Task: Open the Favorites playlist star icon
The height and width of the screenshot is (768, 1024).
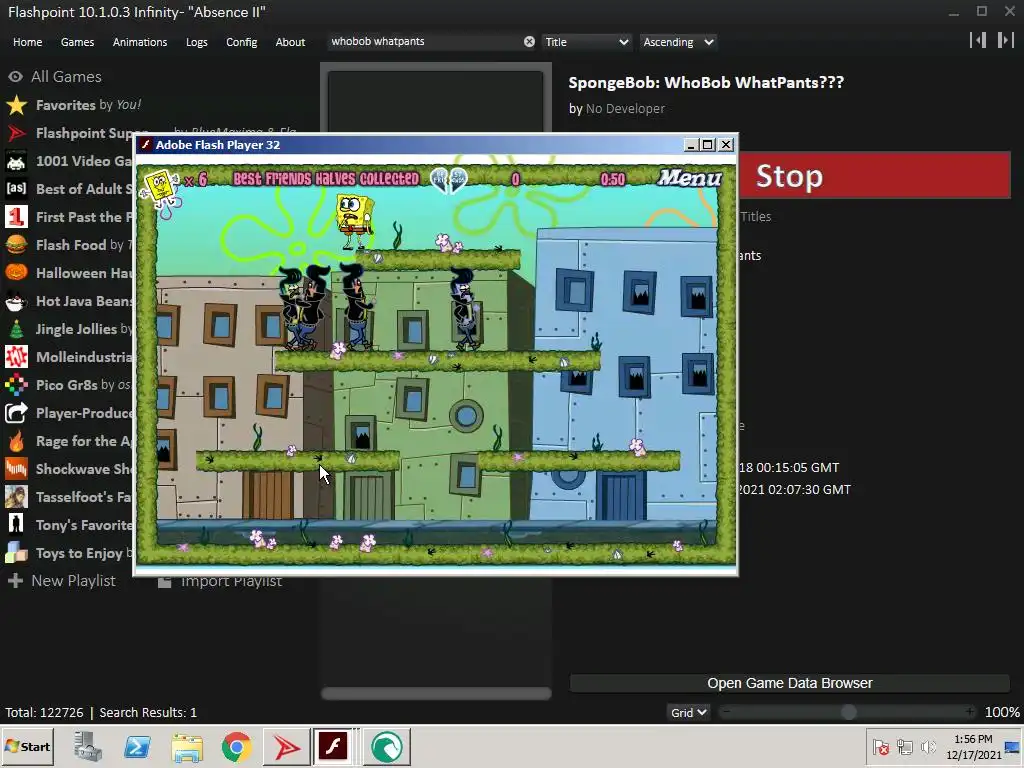Action: pyautogui.click(x=16, y=105)
